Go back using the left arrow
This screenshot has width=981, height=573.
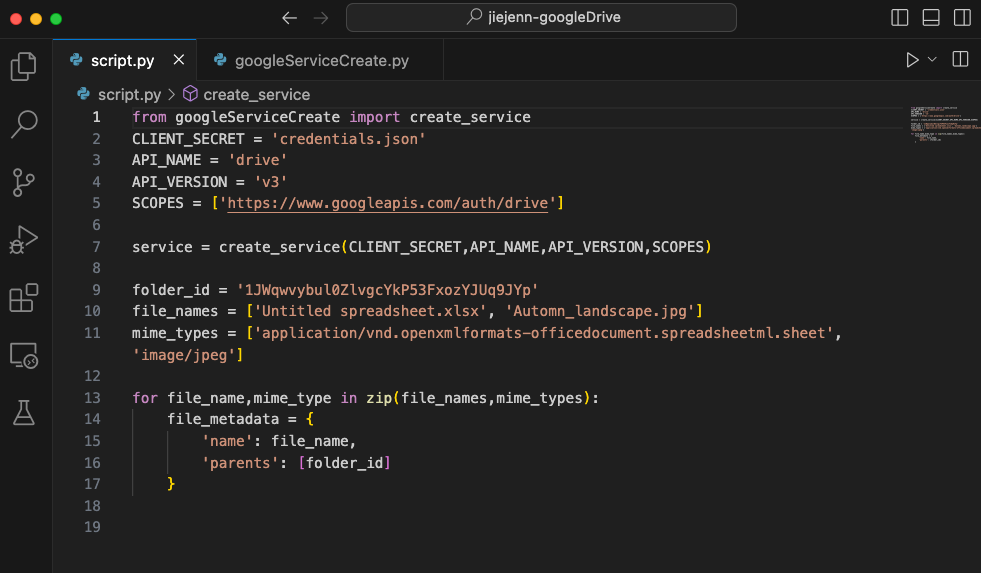289,18
